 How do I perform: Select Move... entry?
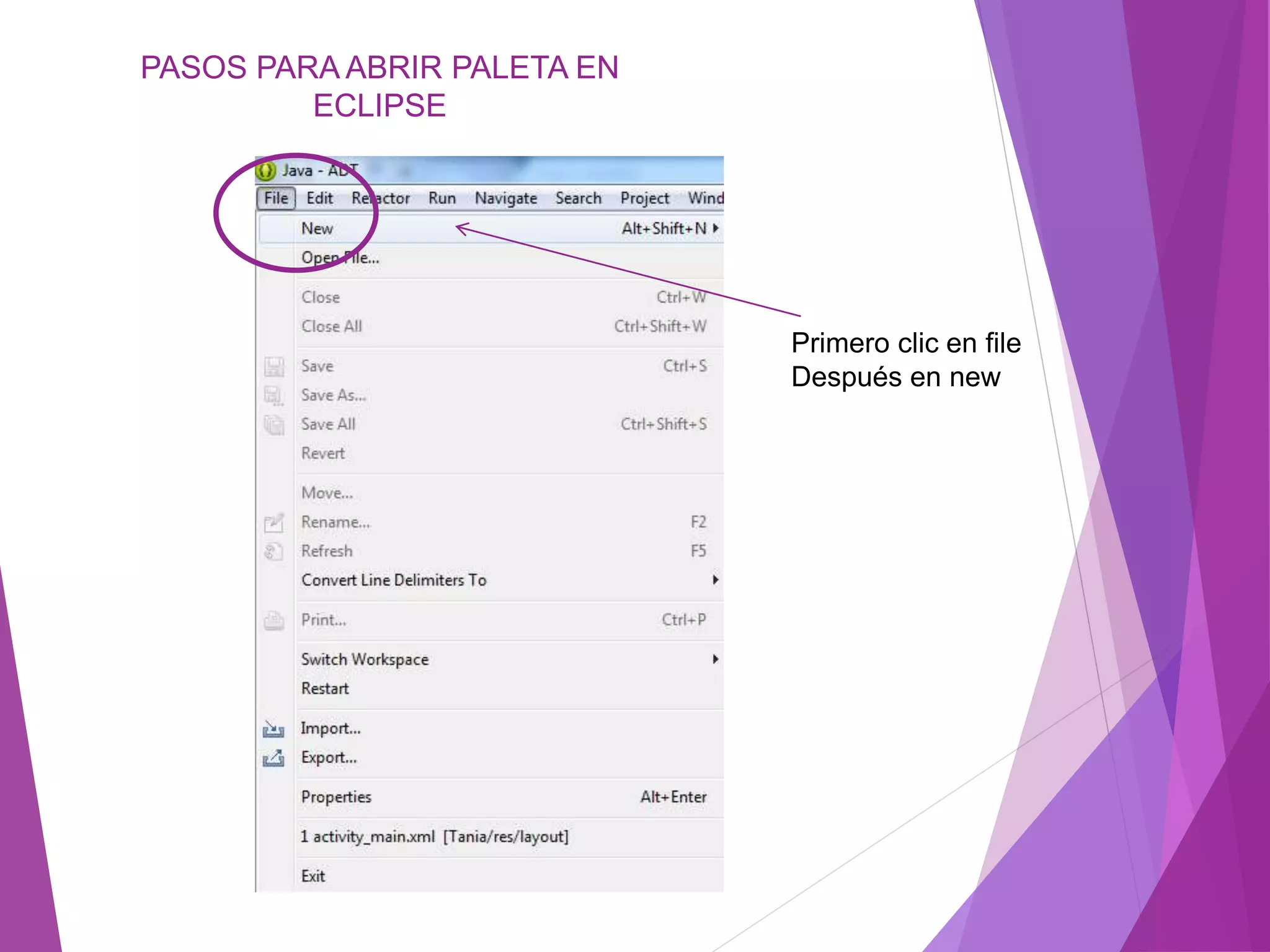(x=491, y=493)
